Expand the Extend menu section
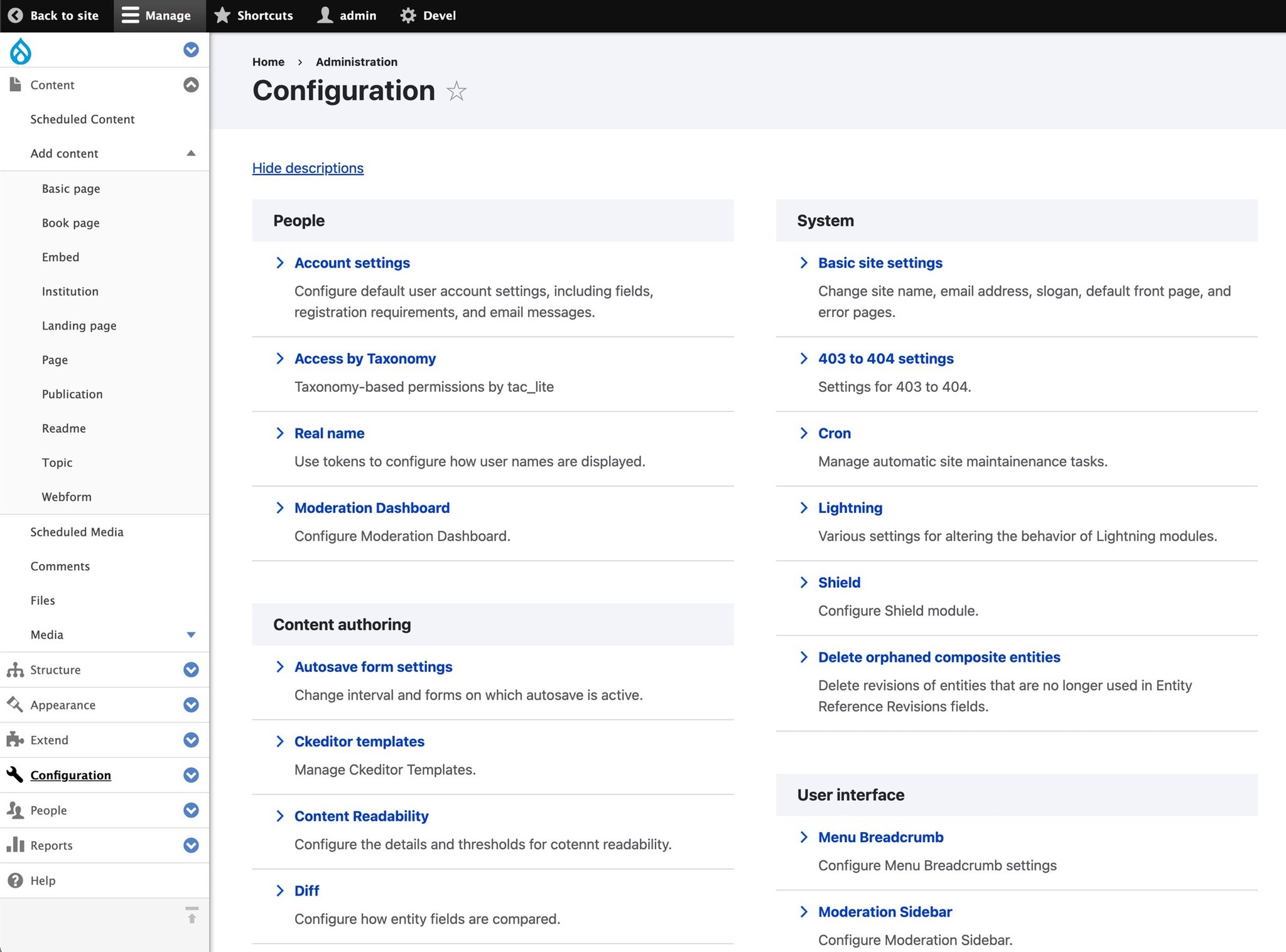This screenshot has width=1286, height=952. click(191, 740)
